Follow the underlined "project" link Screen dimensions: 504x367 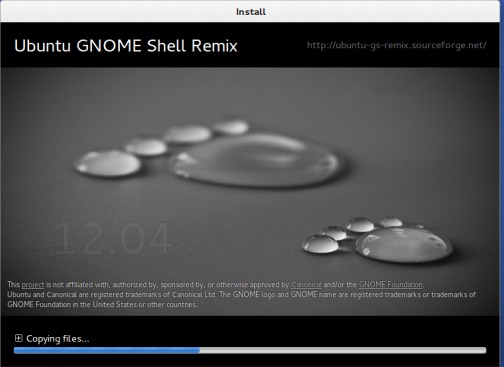pos(33,285)
